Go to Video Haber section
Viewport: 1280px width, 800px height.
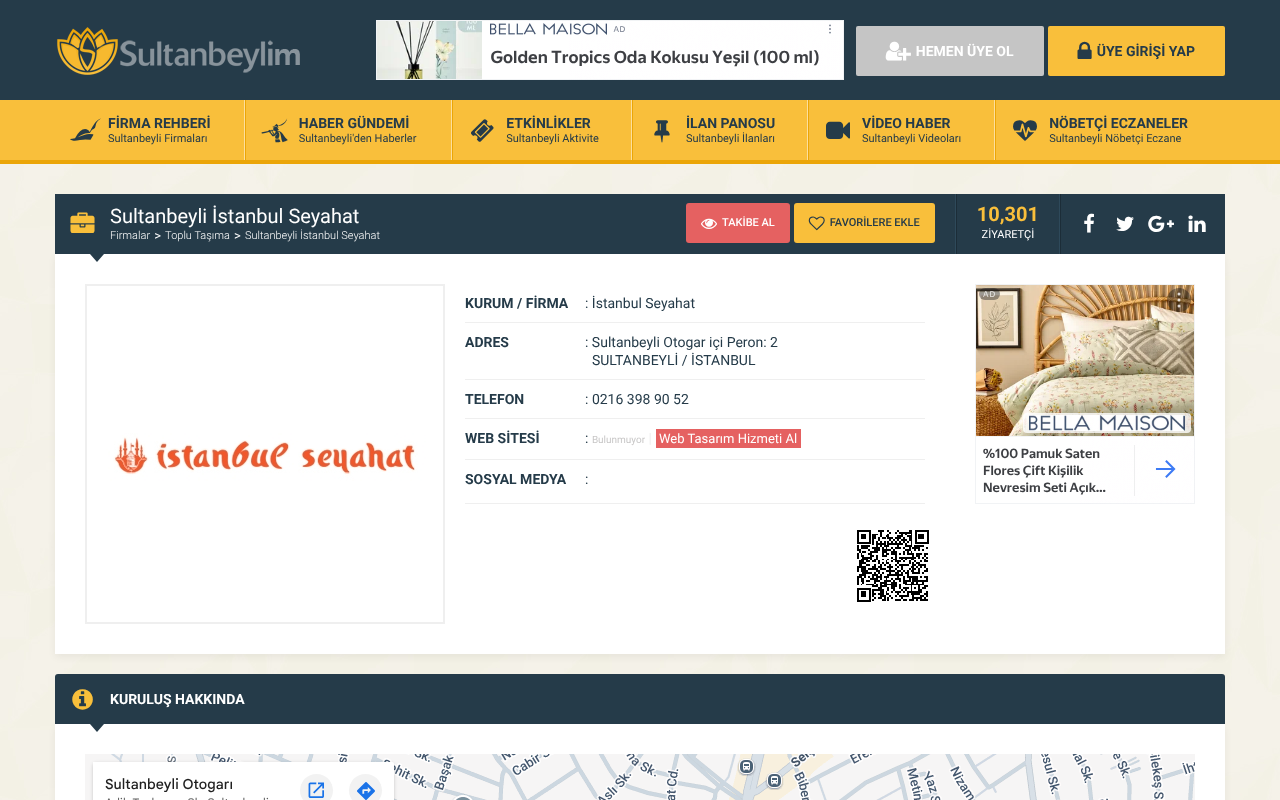[x=901, y=130]
